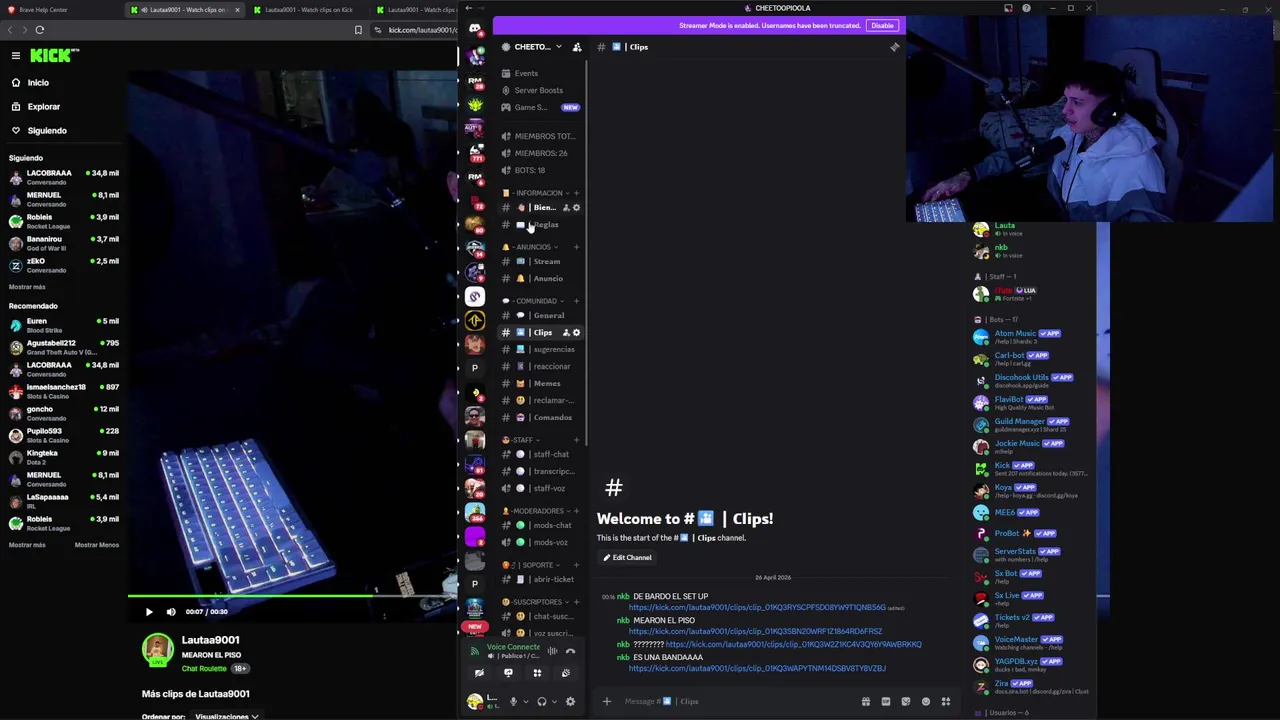Open soundboard in voice panel

point(566,673)
